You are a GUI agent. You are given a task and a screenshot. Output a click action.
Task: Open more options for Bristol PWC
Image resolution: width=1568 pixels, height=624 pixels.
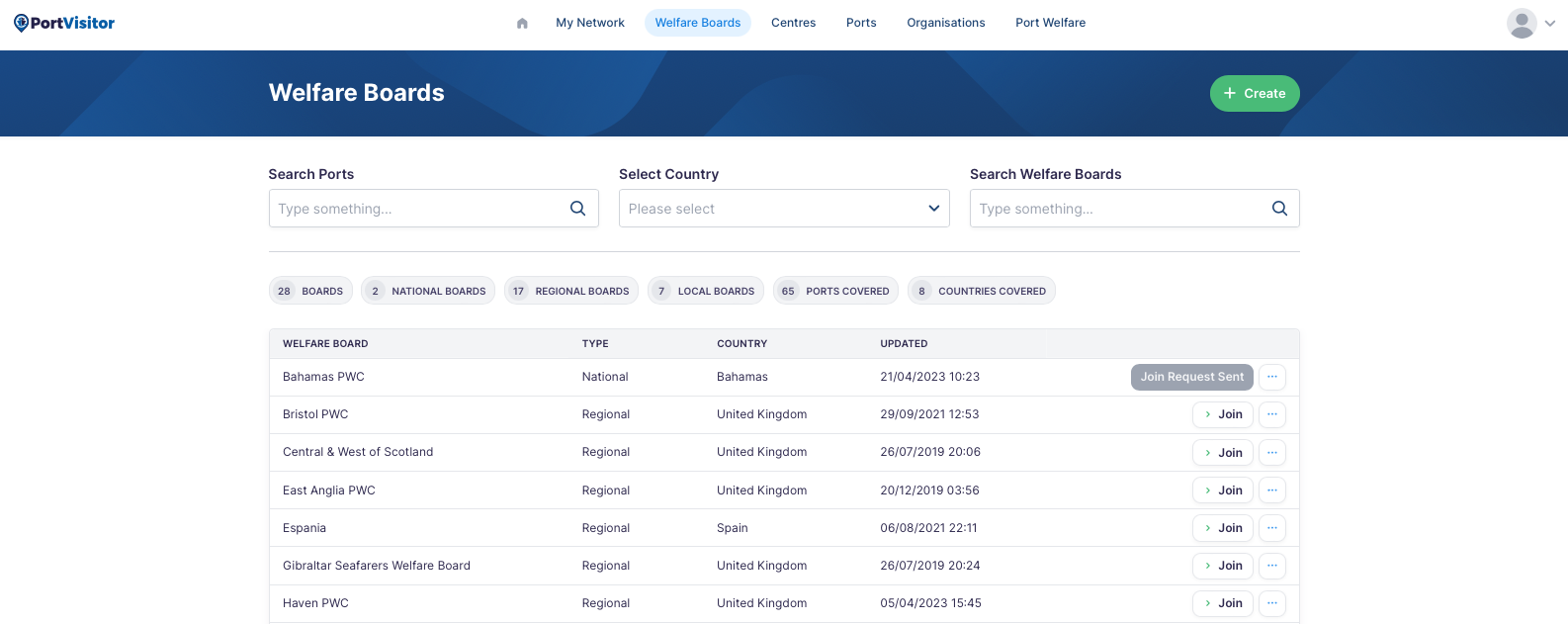(1272, 414)
